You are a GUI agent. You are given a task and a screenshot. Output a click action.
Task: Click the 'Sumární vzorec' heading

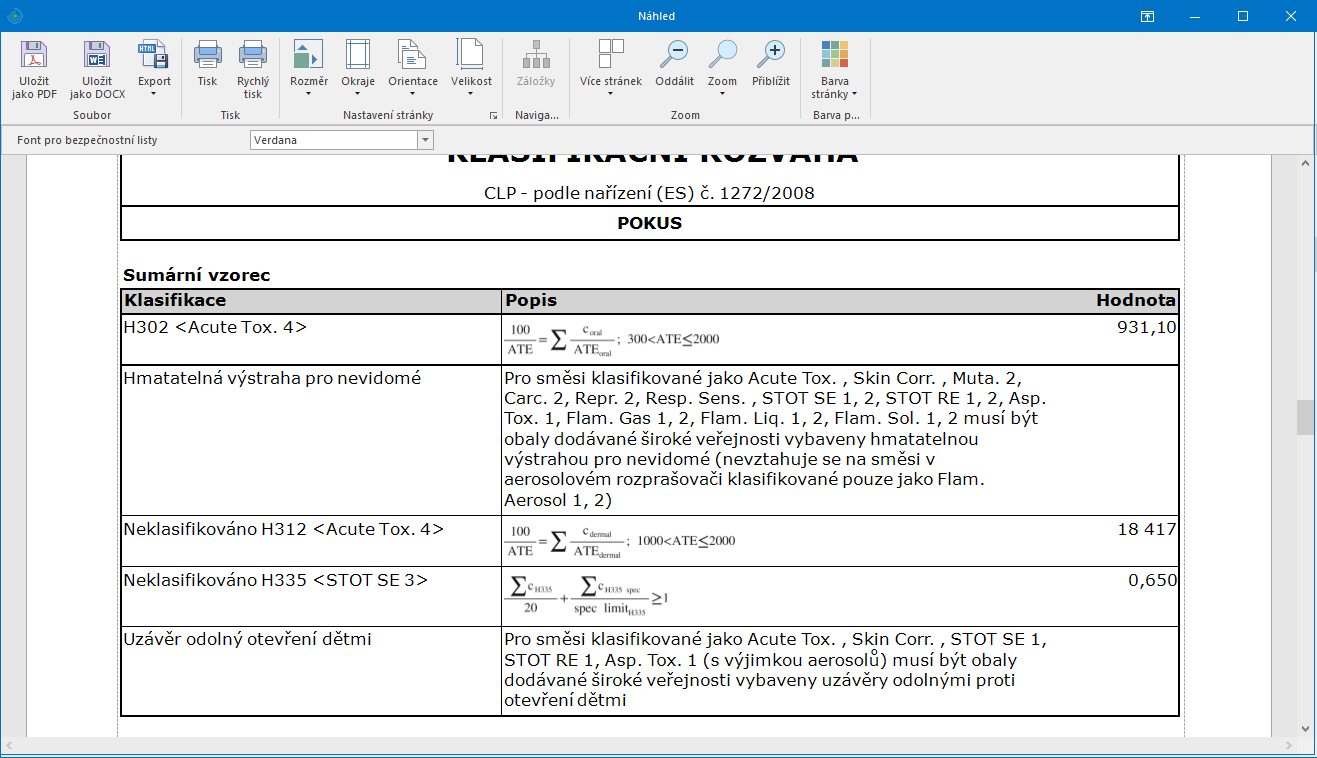click(x=197, y=275)
